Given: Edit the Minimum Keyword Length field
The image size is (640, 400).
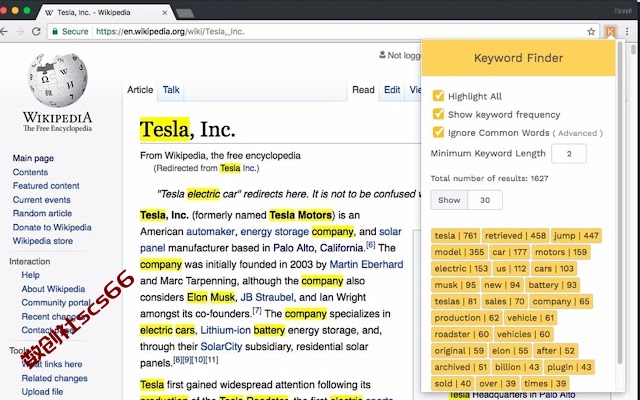Looking at the screenshot, I should pyautogui.click(x=569, y=154).
